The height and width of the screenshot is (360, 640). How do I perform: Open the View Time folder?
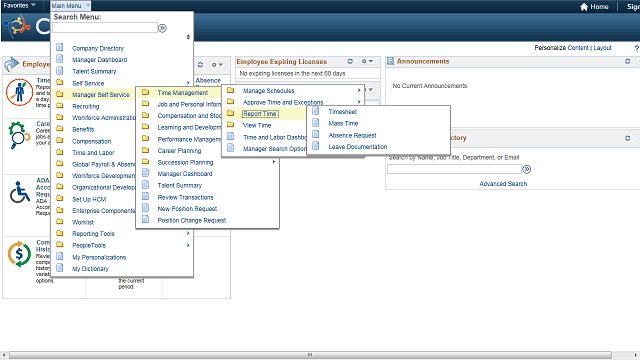coord(257,125)
